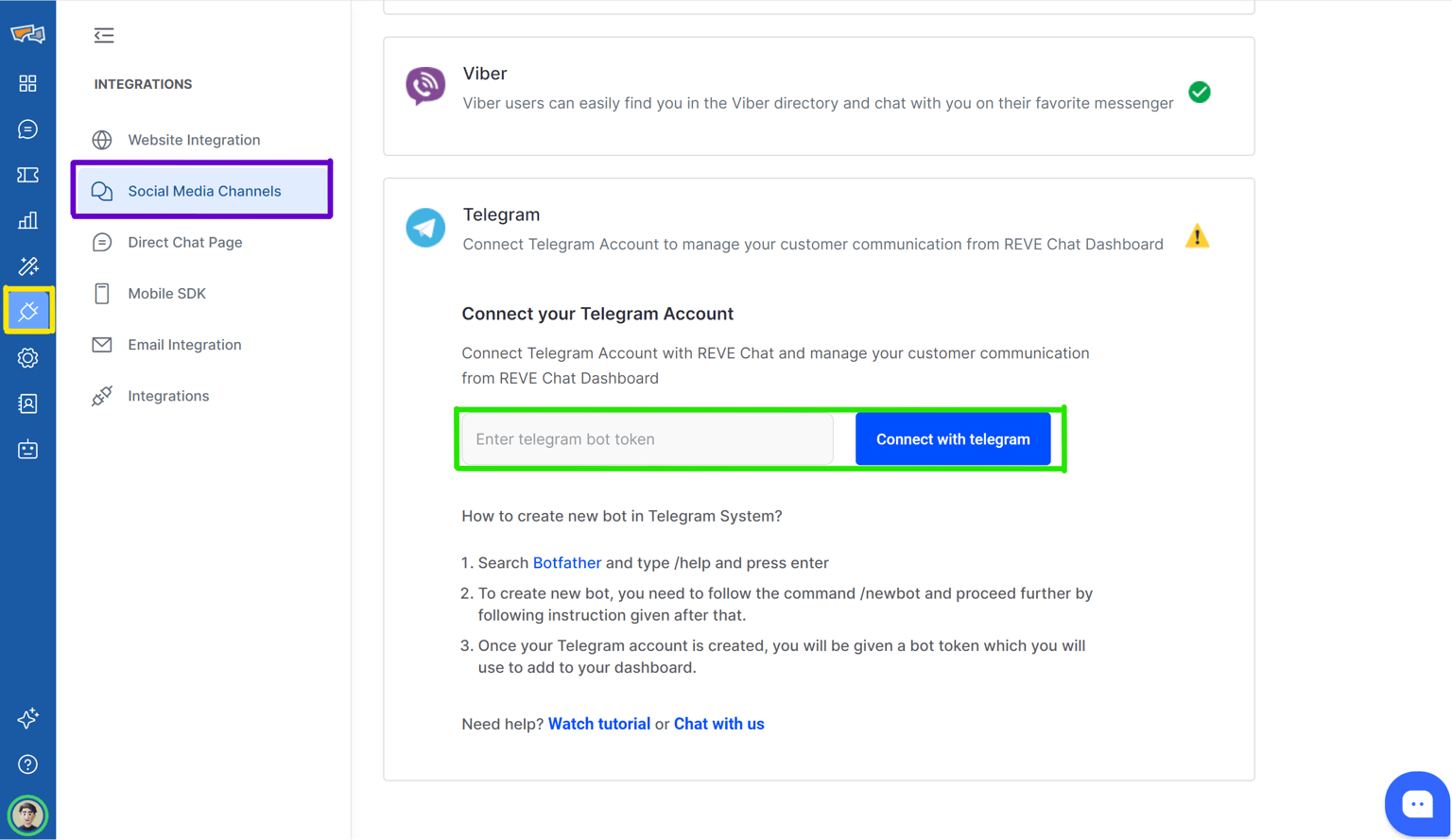1452x840 pixels.
Task: Collapse the Integrations side menu
Action: tap(104, 36)
